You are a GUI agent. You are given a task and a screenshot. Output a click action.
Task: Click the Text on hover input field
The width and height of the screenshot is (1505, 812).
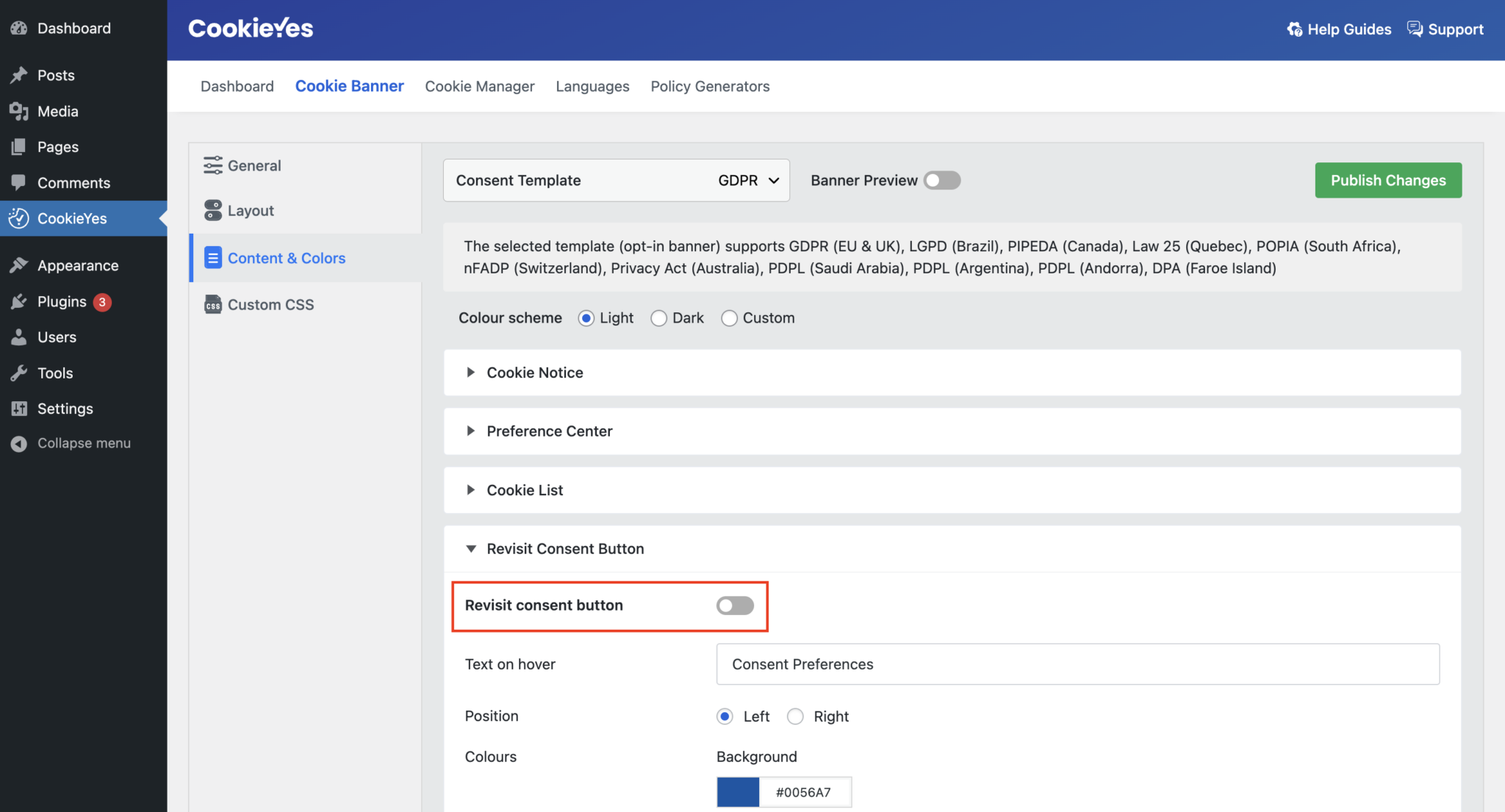(1077, 664)
